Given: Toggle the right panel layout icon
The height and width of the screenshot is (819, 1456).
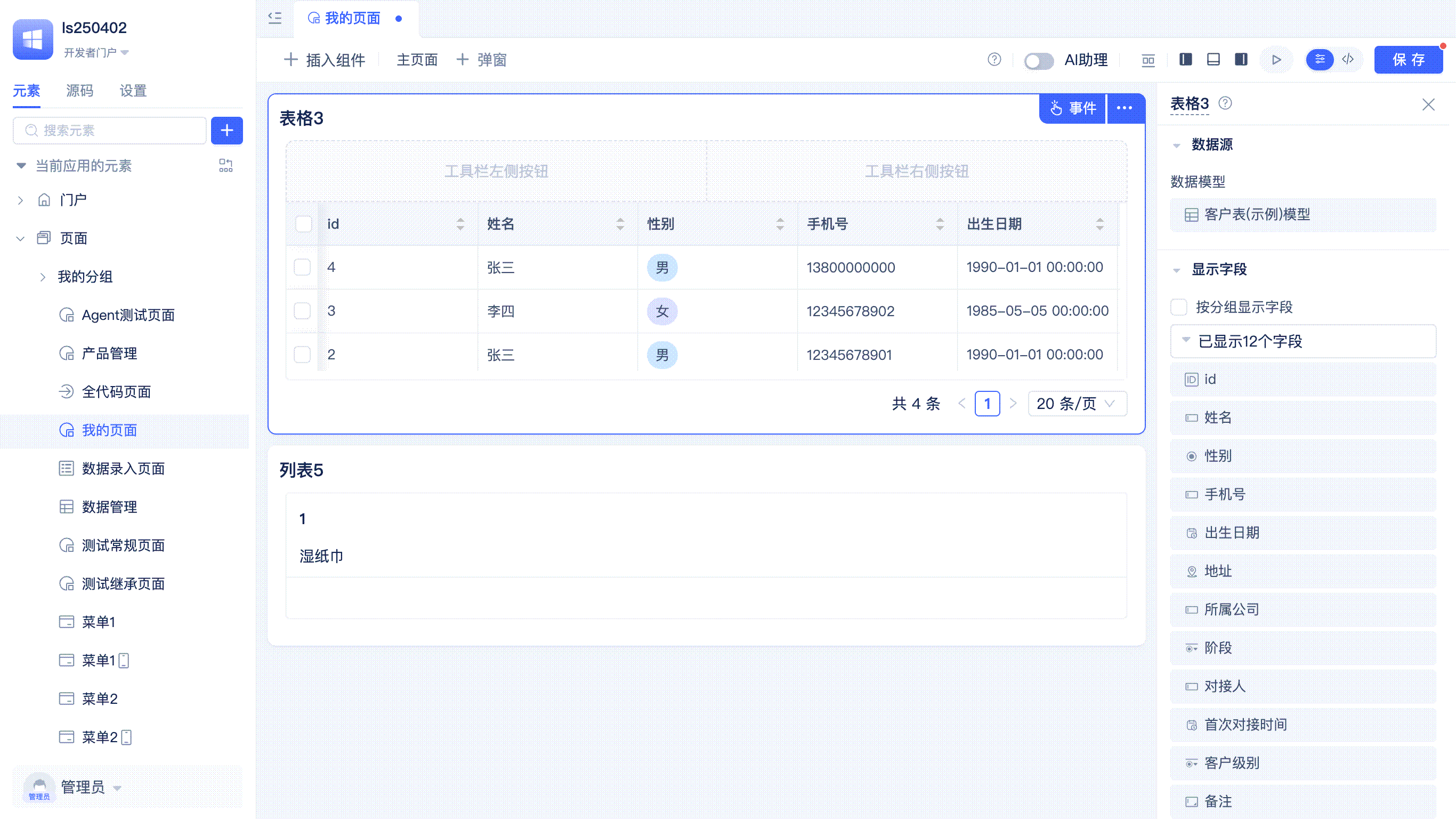Looking at the screenshot, I should (x=1241, y=59).
